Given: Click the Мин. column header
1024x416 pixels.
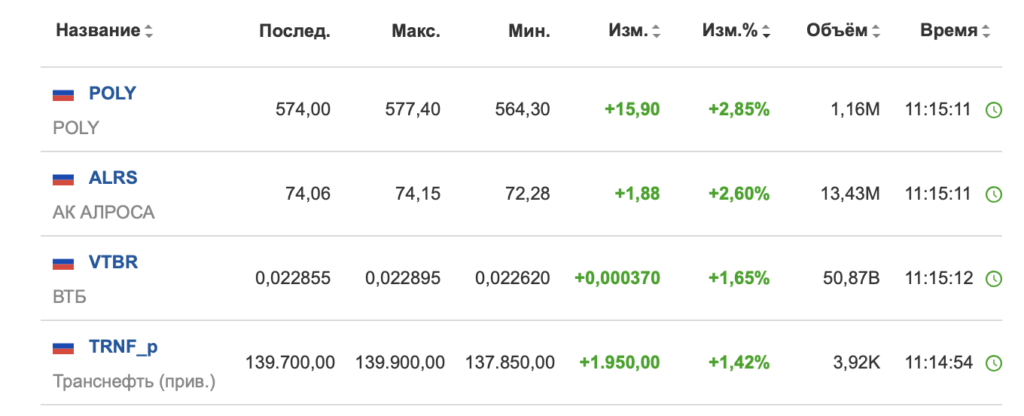Looking at the screenshot, I should (x=529, y=31).
